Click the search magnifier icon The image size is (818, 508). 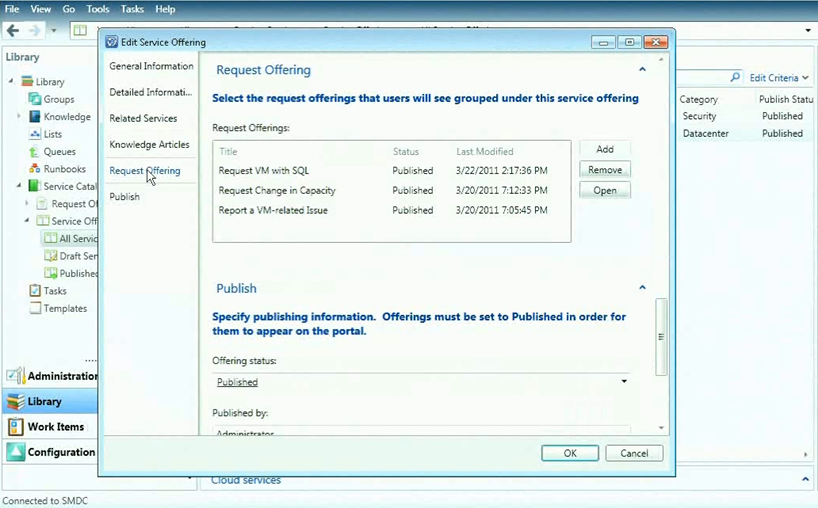click(x=735, y=77)
